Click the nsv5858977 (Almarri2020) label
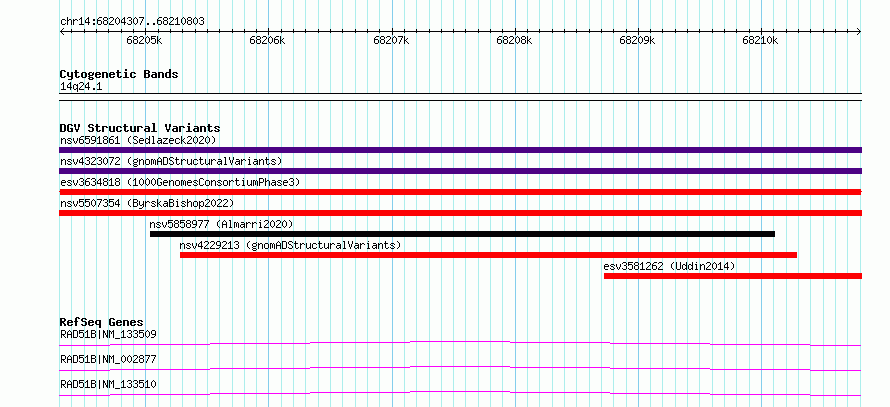Image resolution: width=890 pixels, height=407 pixels. coord(221,224)
